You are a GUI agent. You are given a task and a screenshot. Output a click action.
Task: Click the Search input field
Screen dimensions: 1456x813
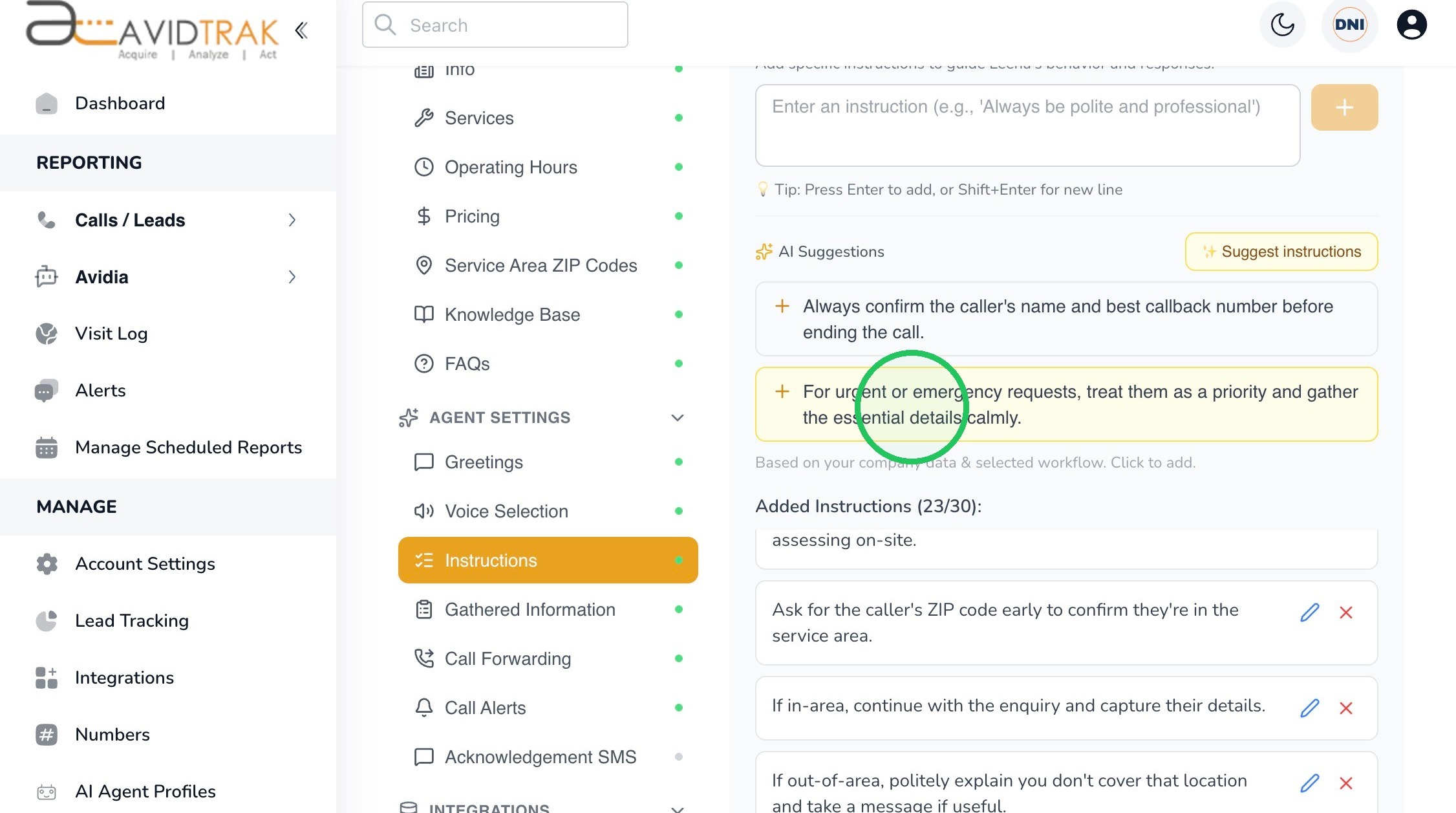[495, 25]
